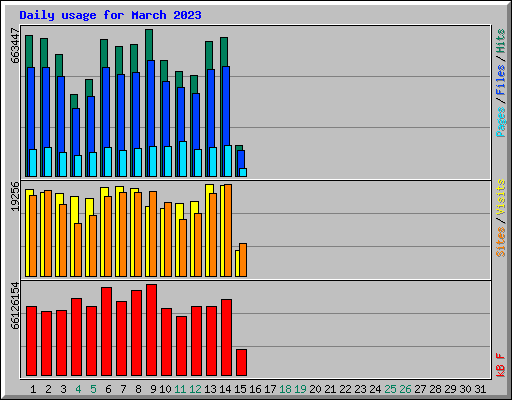512x400 pixels.
Task: Click day 8 on the x-axis
Action: click(138, 389)
